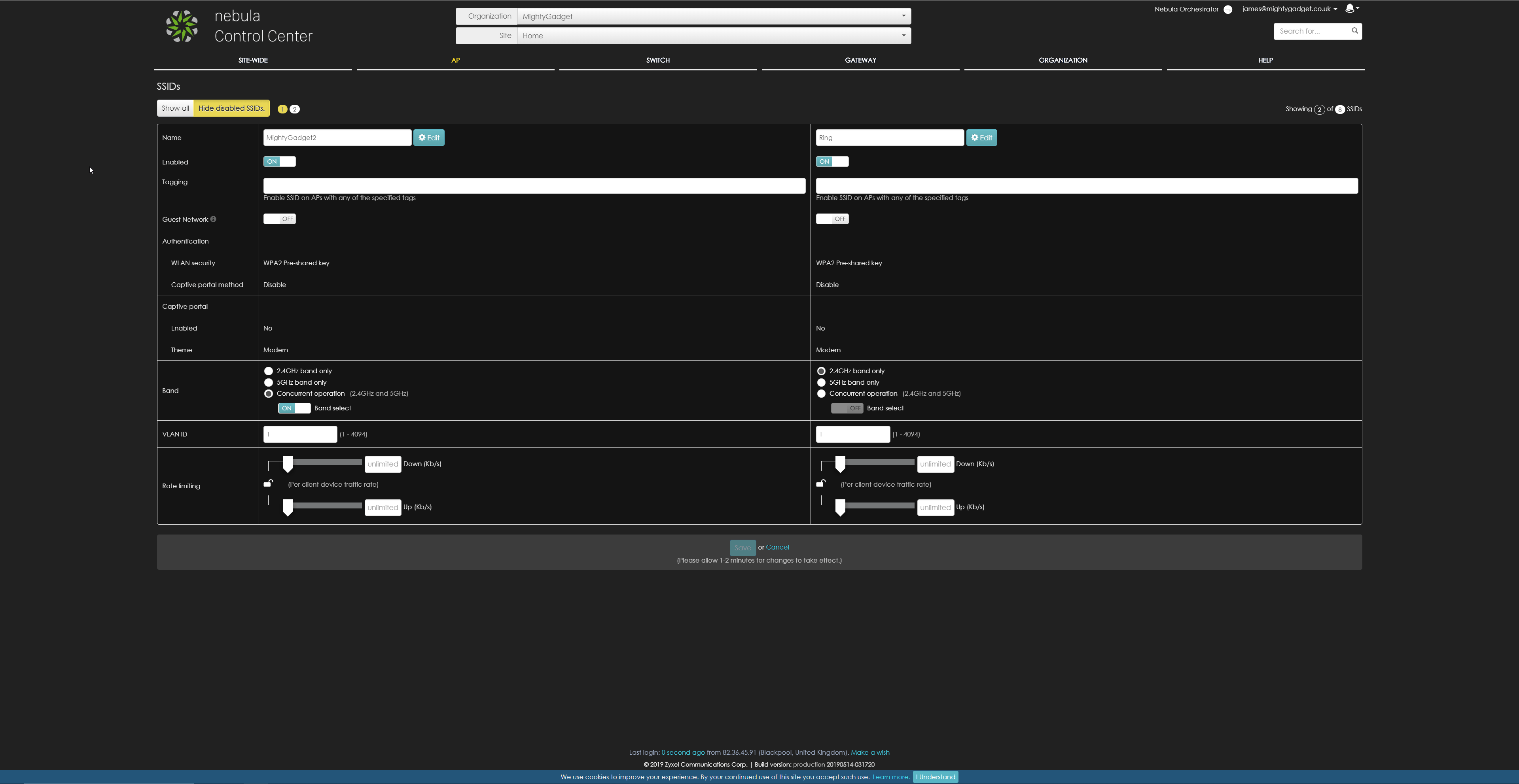Click Guest Network info icon
The image size is (1519, 784).
tap(214, 219)
